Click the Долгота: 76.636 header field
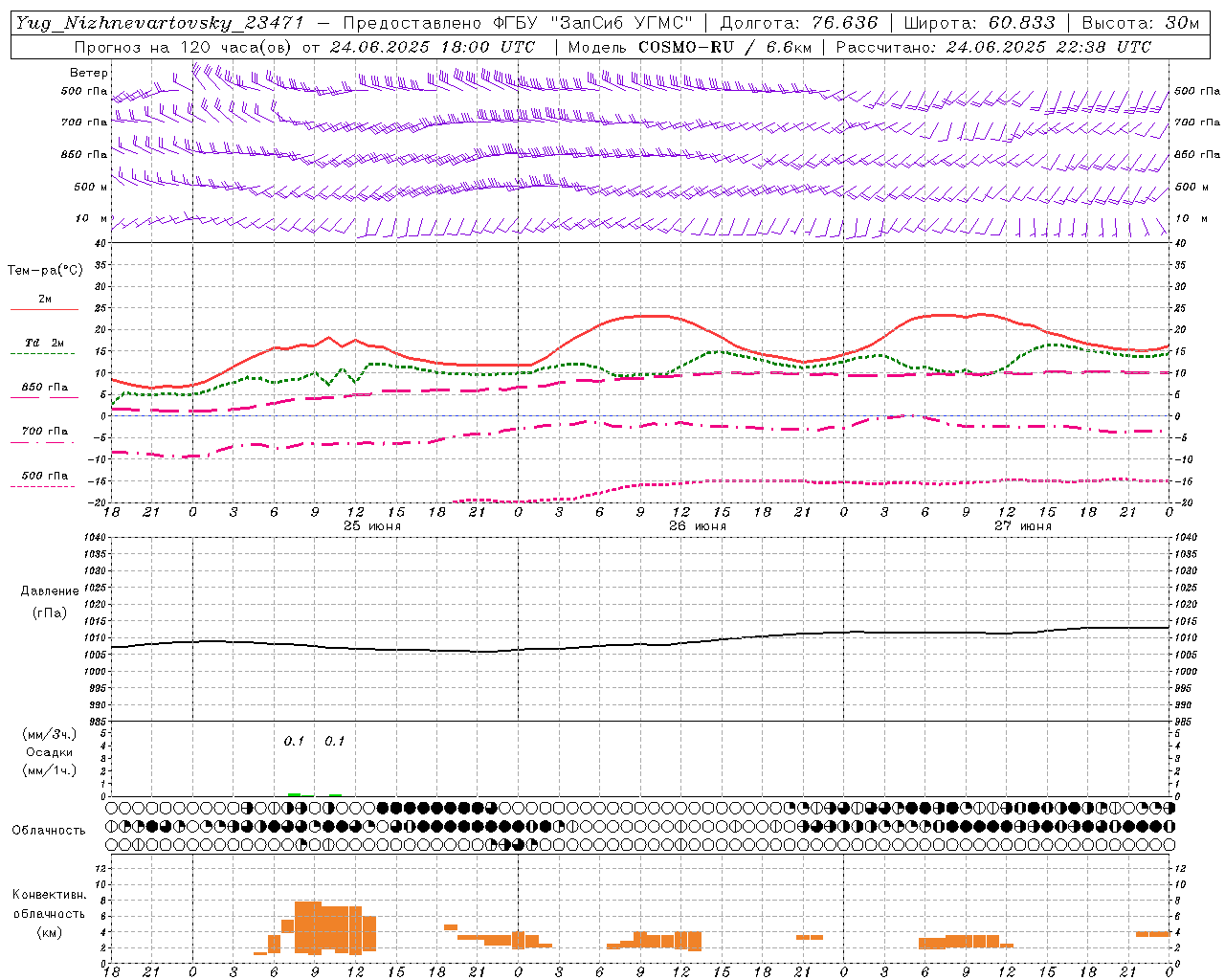1225x980 pixels. pos(798,23)
